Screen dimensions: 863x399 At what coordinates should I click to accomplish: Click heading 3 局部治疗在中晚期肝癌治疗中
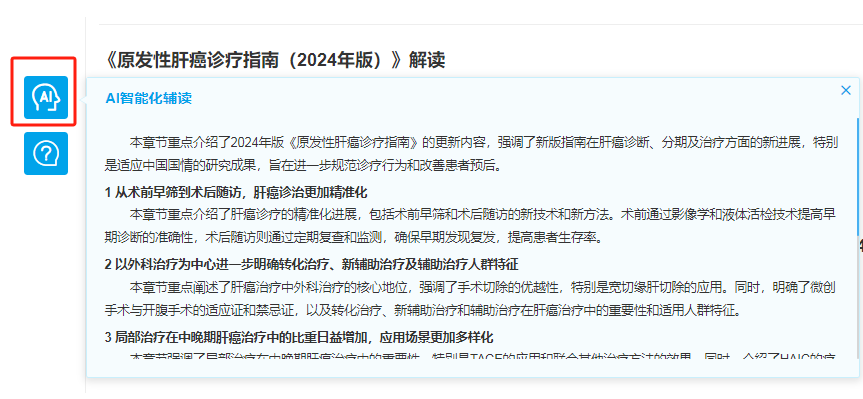click(x=299, y=337)
